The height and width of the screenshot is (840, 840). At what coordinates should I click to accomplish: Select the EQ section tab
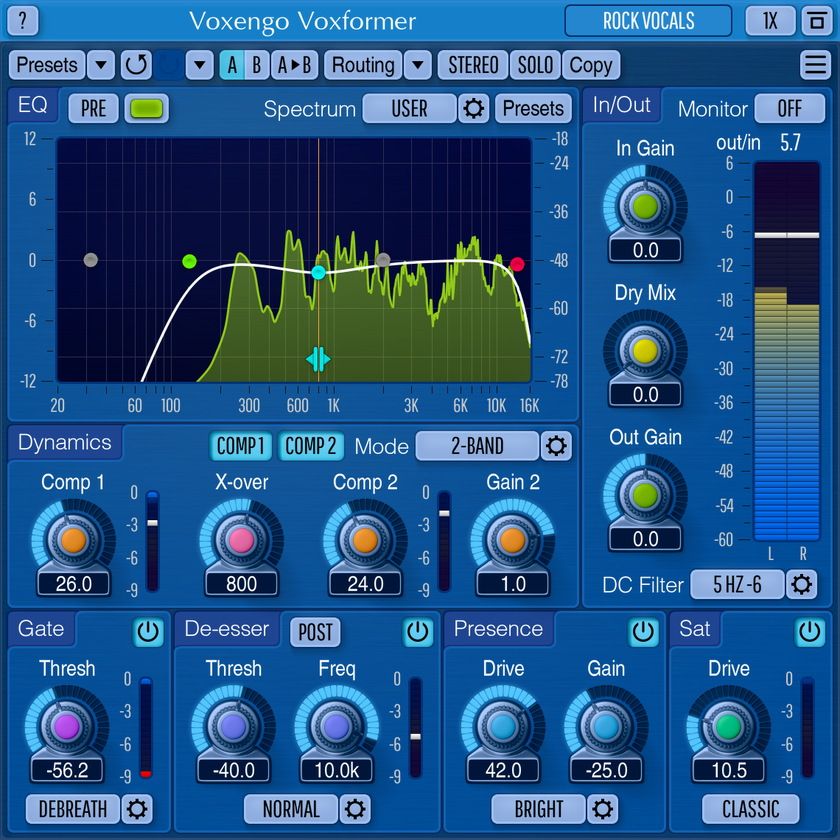coord(32,105)
